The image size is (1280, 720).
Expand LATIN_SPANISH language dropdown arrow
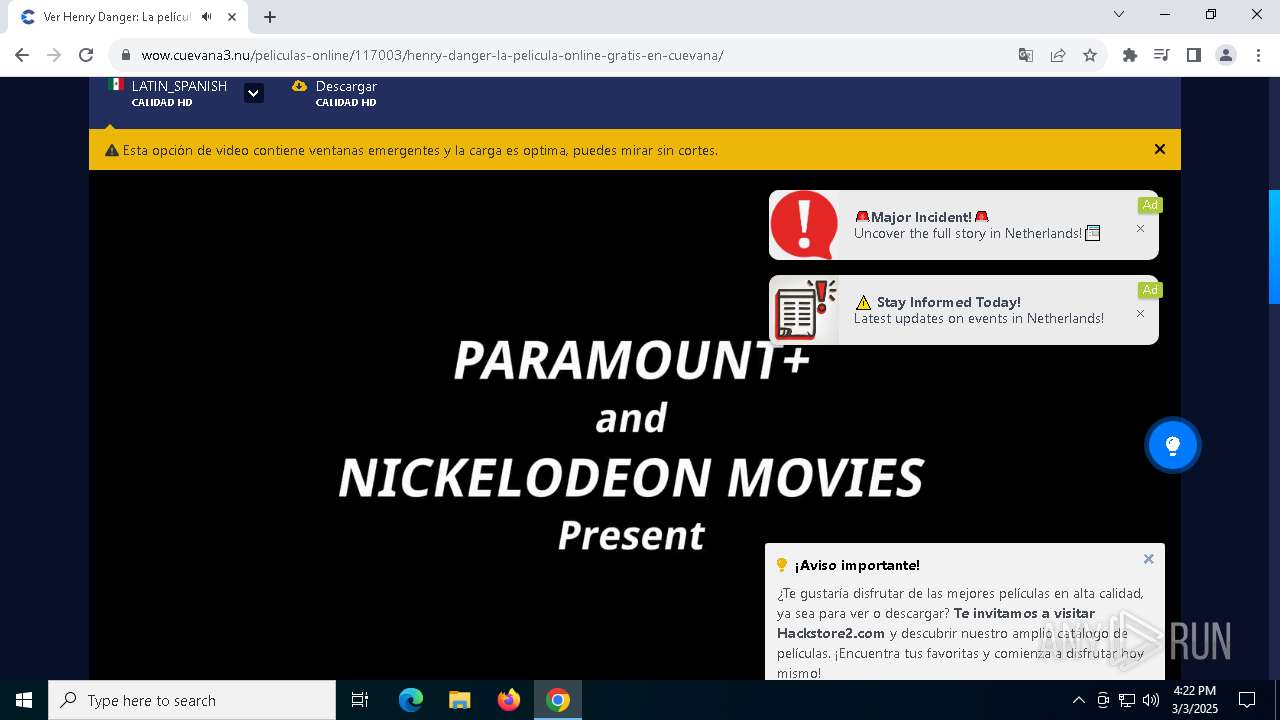click(254, 93)
